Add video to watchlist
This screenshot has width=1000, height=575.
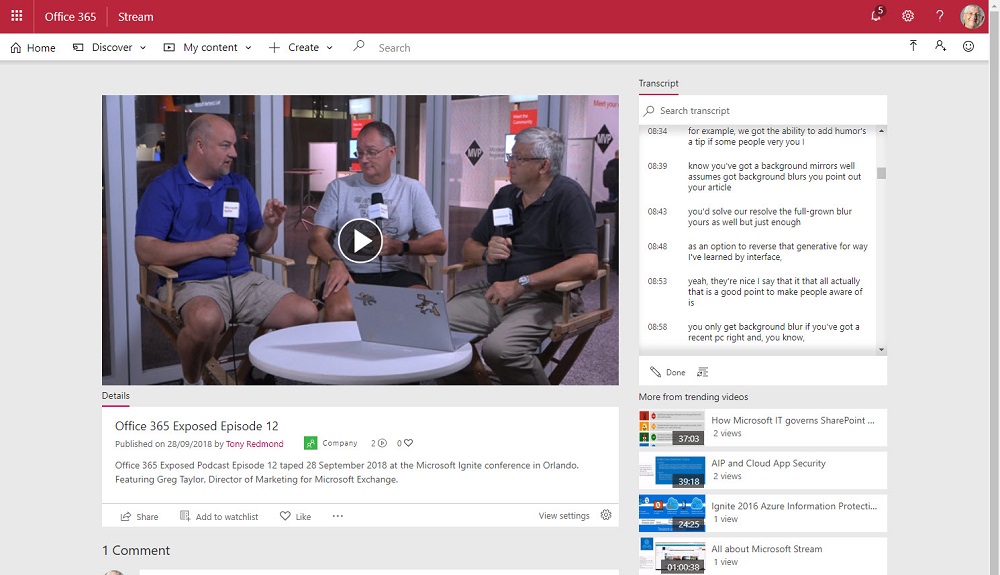219,516
